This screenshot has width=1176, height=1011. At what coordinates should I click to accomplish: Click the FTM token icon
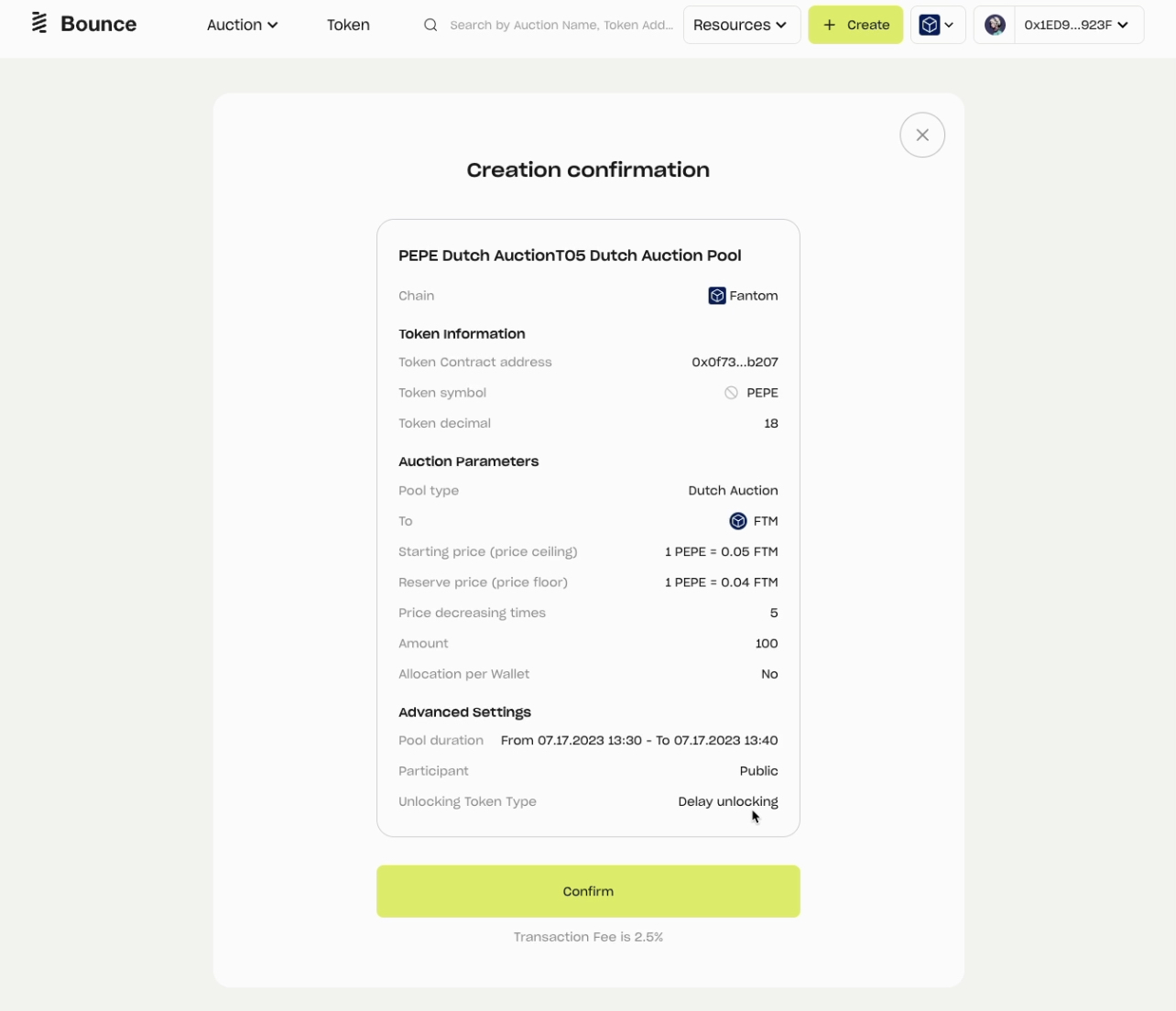point(738,521)
